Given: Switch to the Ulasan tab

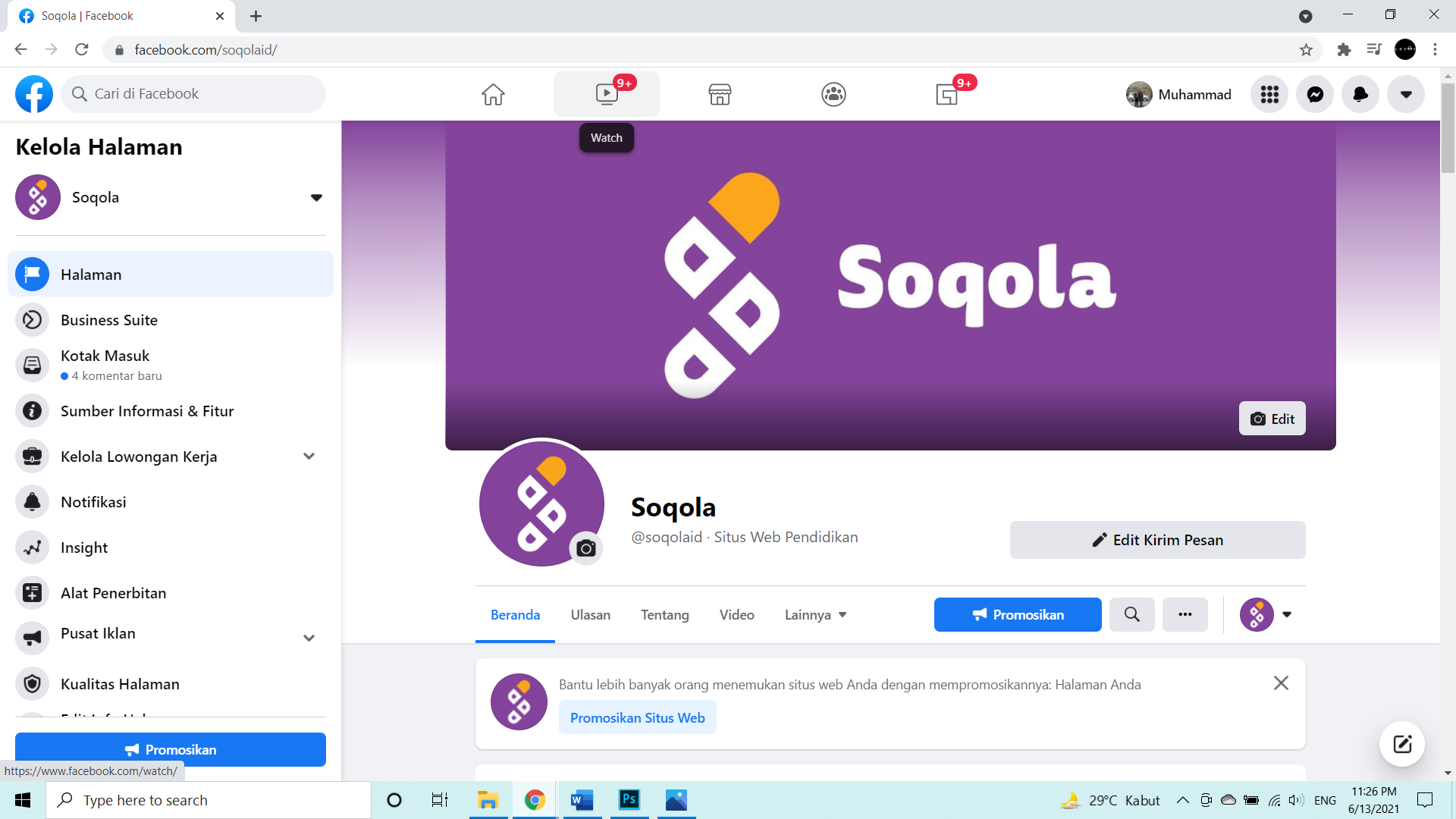Looking at the screenshot, I should click(x=590, y=614).
